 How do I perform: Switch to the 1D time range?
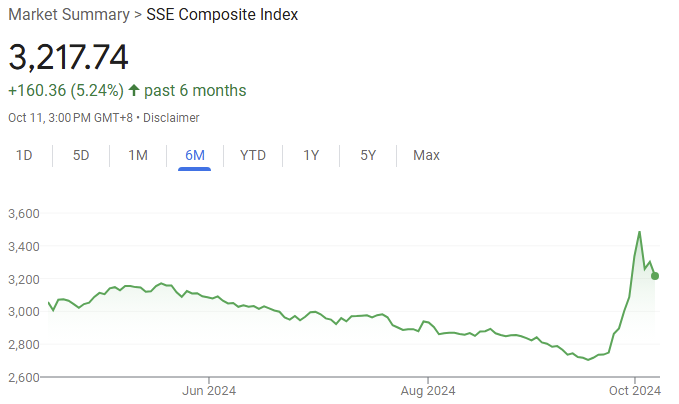point(25,155)
